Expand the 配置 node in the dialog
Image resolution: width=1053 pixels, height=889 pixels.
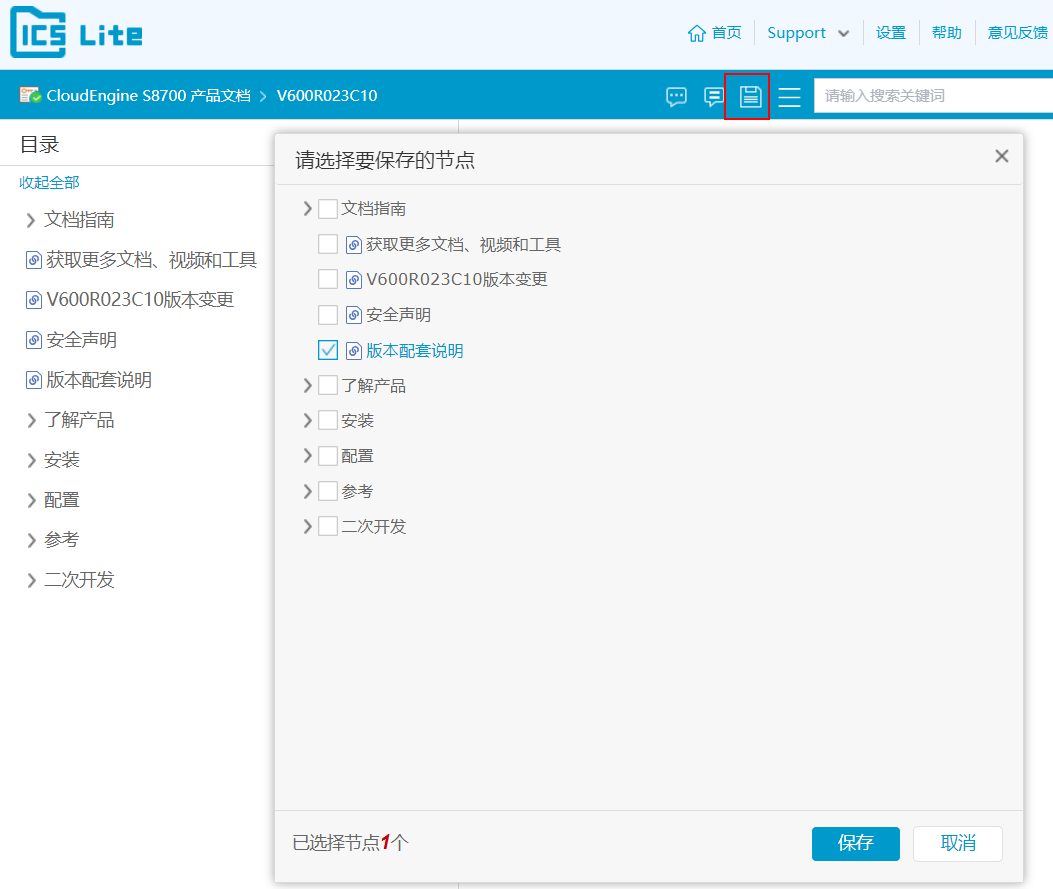[x=308, y=455]
